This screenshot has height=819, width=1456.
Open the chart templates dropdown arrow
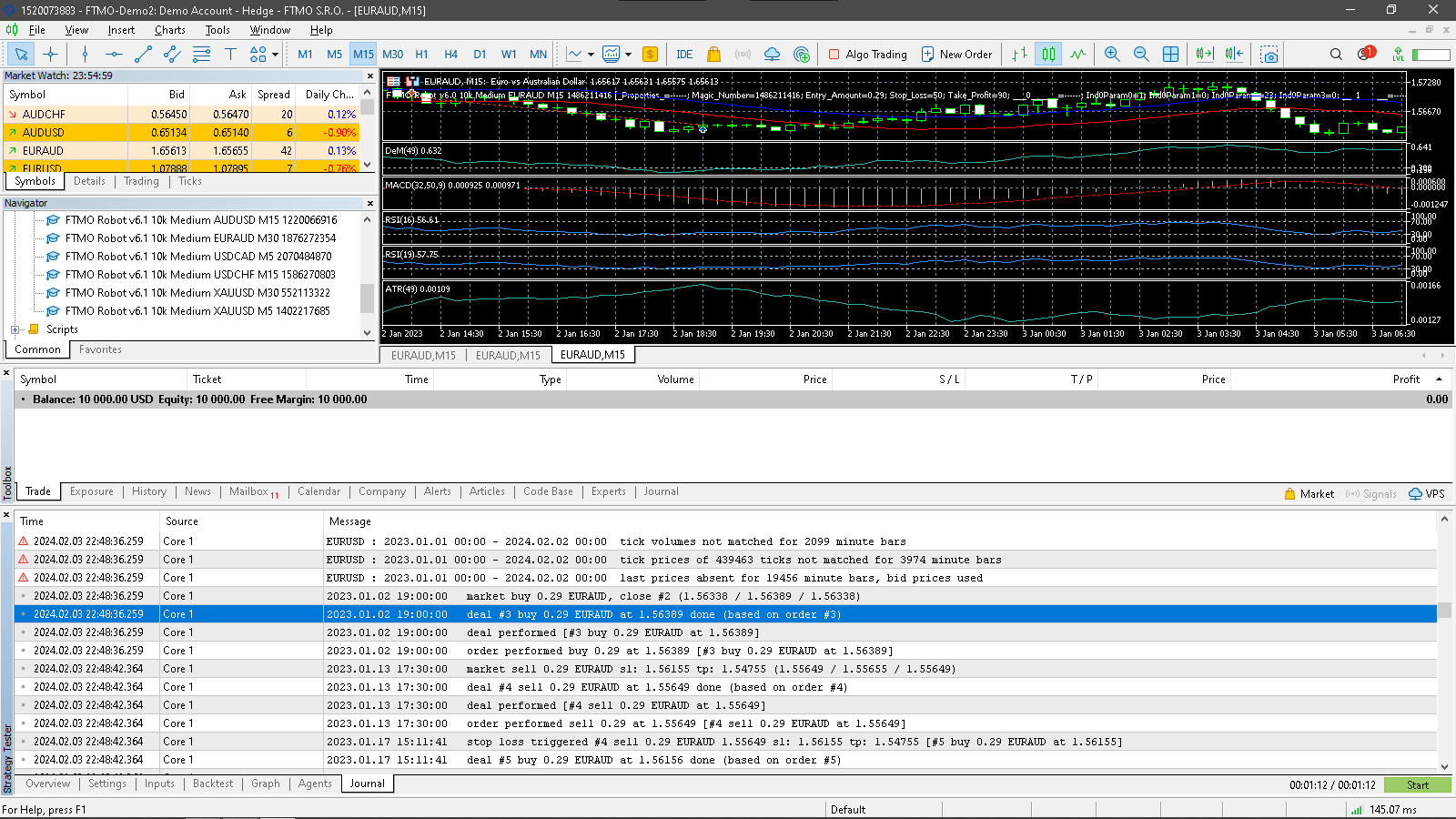pos(628,55)
